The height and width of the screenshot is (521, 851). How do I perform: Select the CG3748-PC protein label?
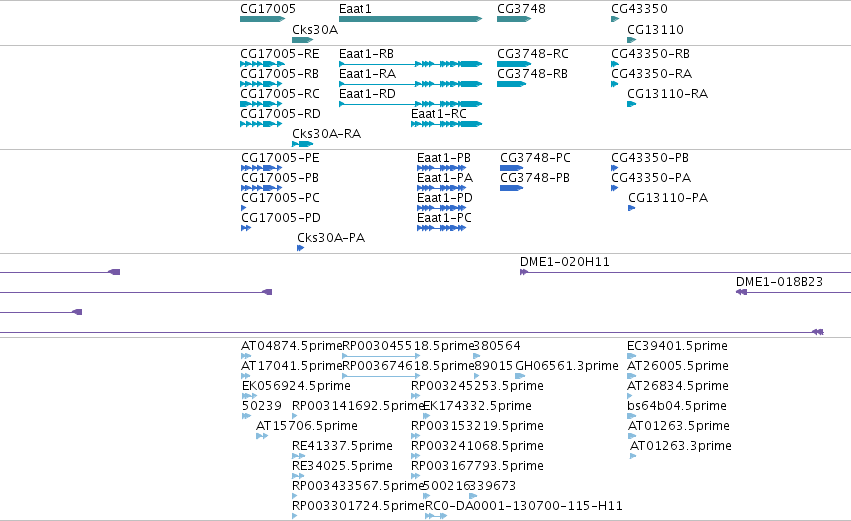click(536, 158)
